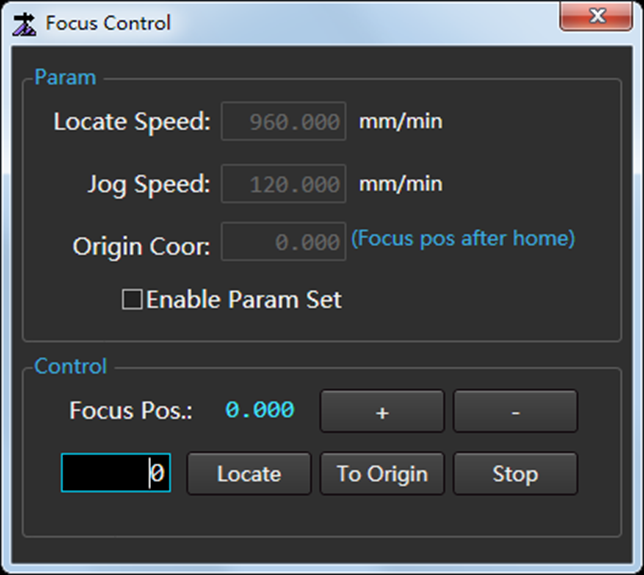The height and width of the screenshot is (575, 644).
Task: Click the Locate Speed label
Action: coord(132,122)
